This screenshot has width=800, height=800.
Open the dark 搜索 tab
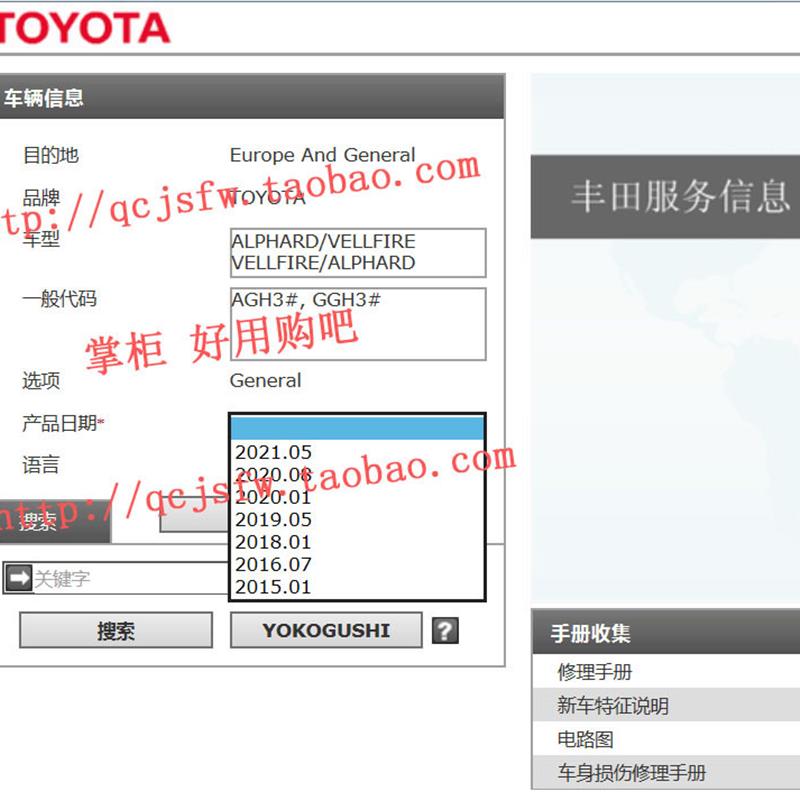55,521
